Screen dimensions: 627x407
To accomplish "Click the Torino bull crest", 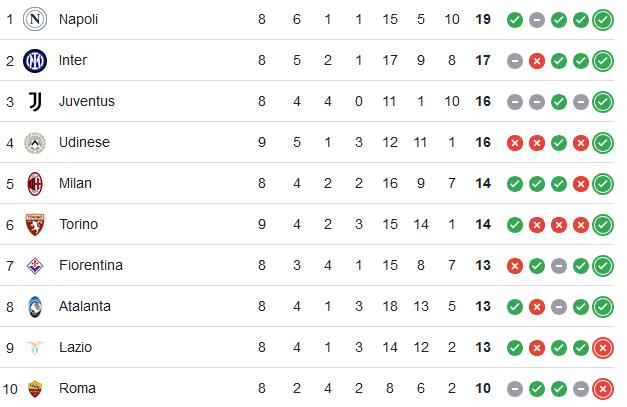I will (x=35, y=225).
